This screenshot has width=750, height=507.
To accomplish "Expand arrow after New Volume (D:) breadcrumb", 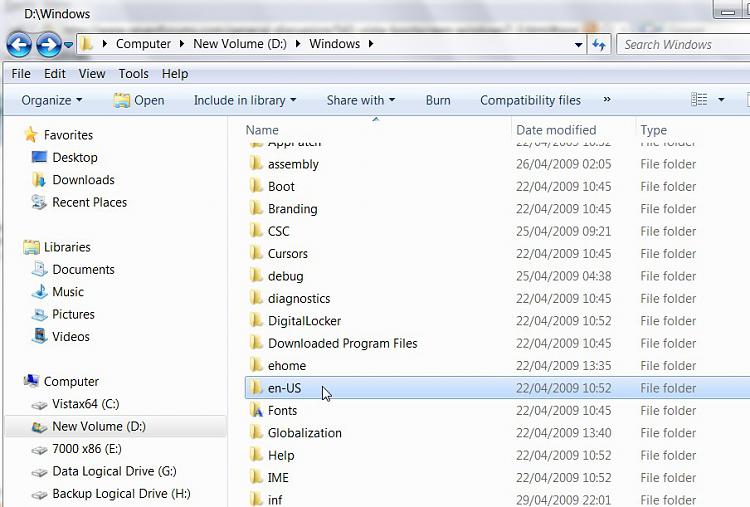I will (x=298, y=44).
